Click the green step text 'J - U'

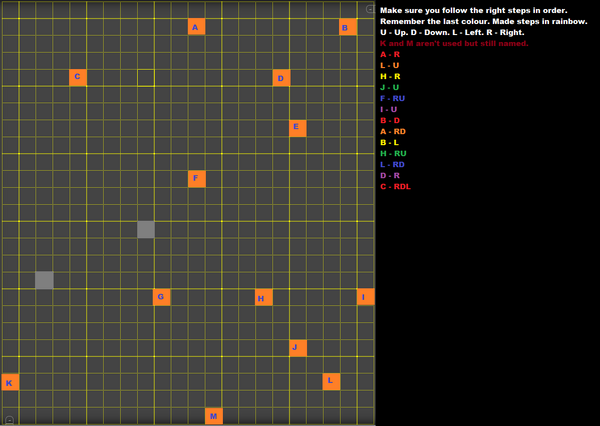pyautogui.click(x=390, y=88)
